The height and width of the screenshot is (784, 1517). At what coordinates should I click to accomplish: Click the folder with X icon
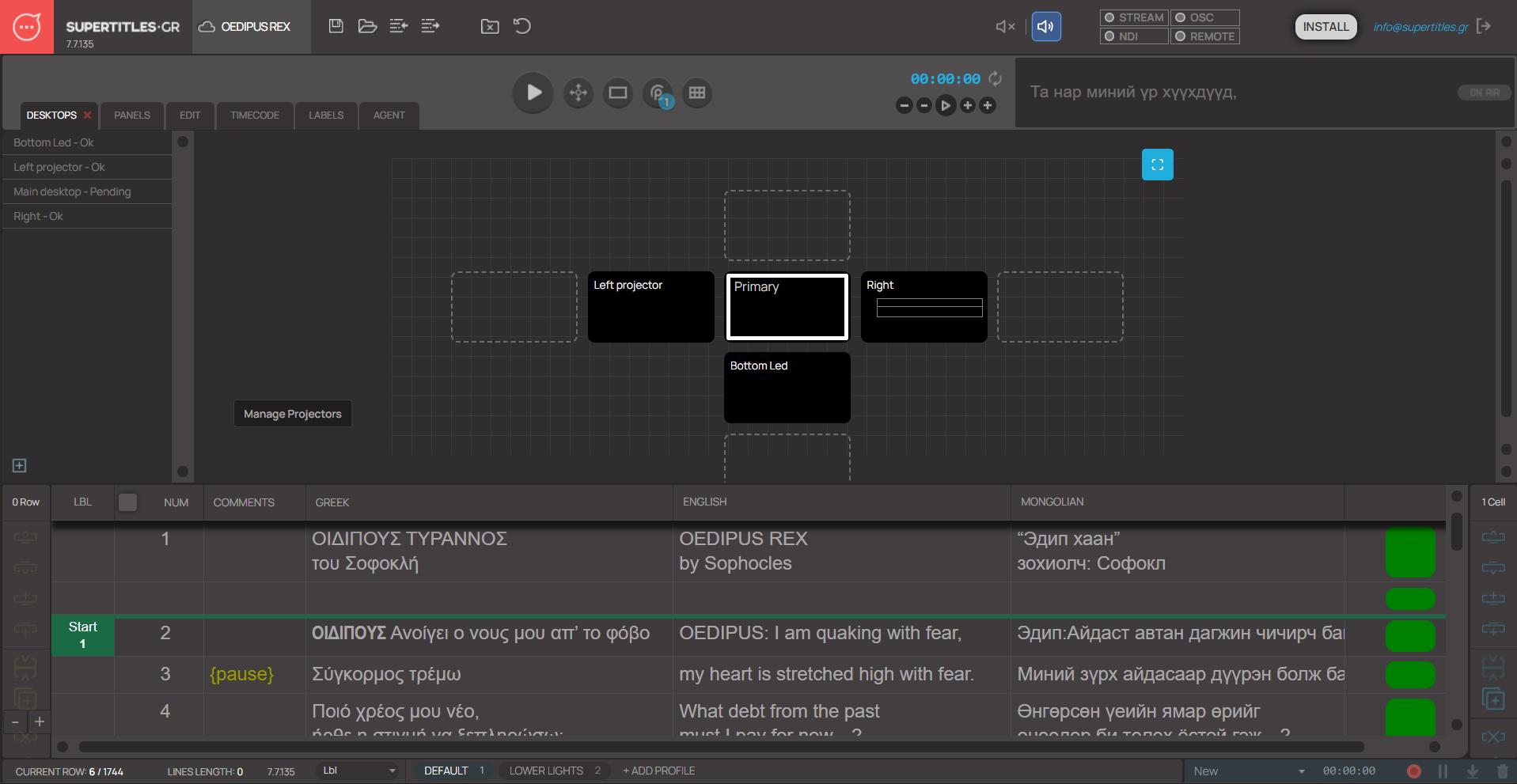click(x=490, y=26)
